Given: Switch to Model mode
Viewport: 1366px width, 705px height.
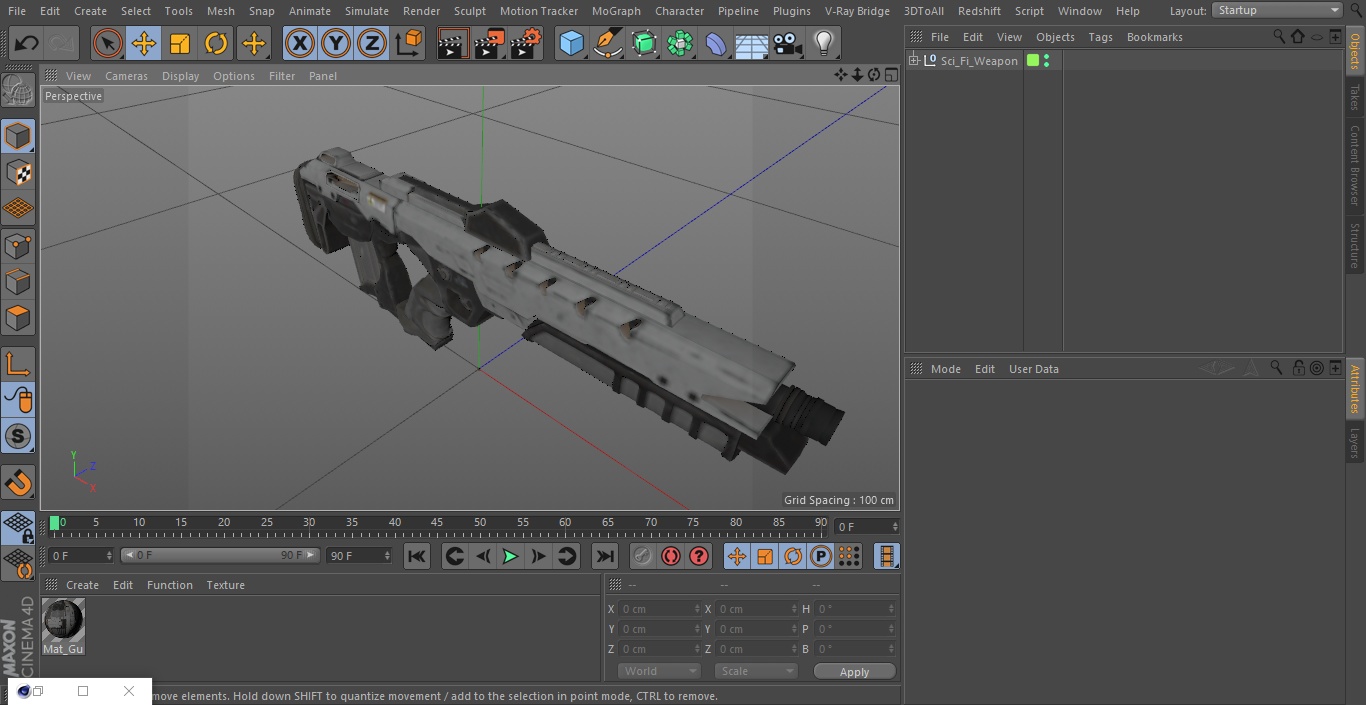Looking at the screenshot, I should click(x=18, y=136).
